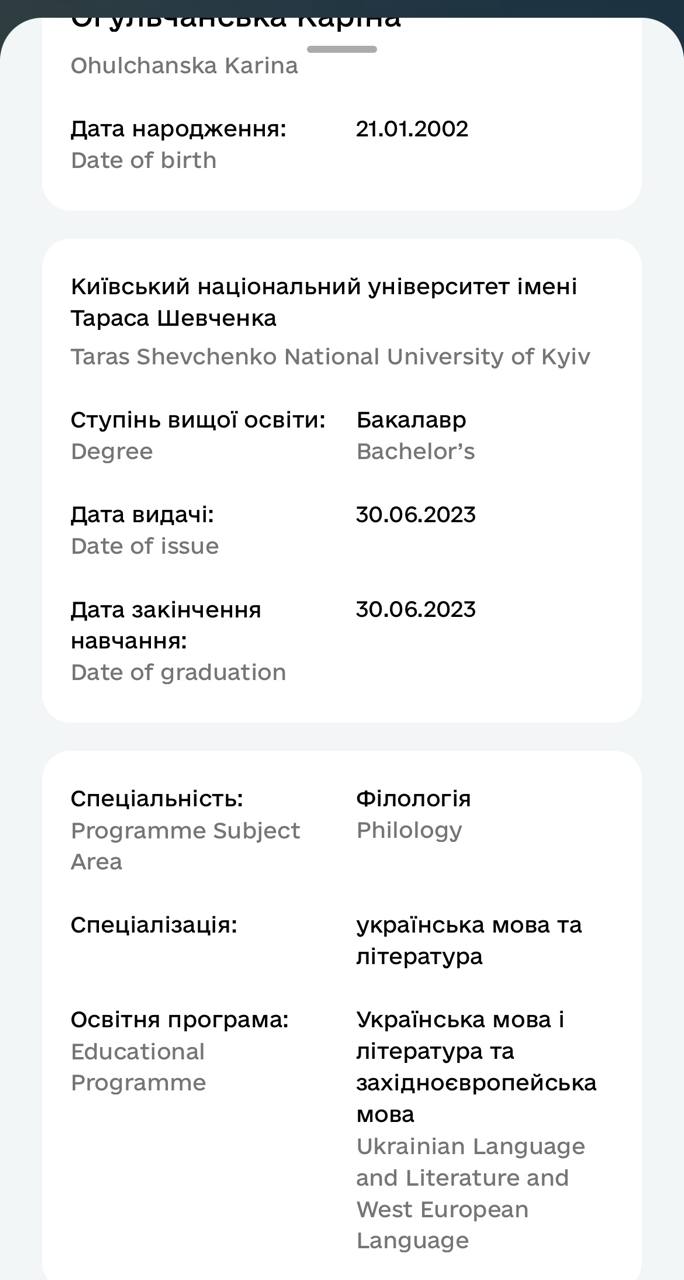Tap the 'Philology' translation text
Screen dimensions: 684x1280
click(409, 830)
